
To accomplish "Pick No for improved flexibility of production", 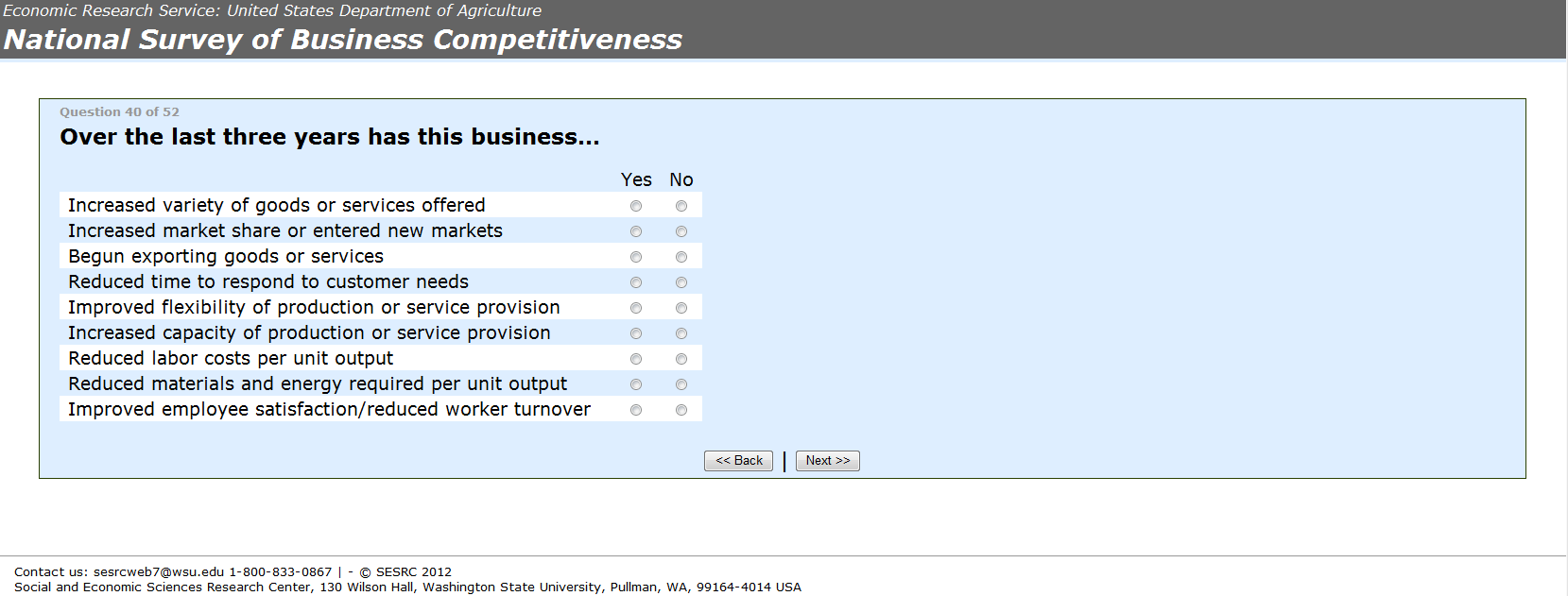I will [681, 308].
